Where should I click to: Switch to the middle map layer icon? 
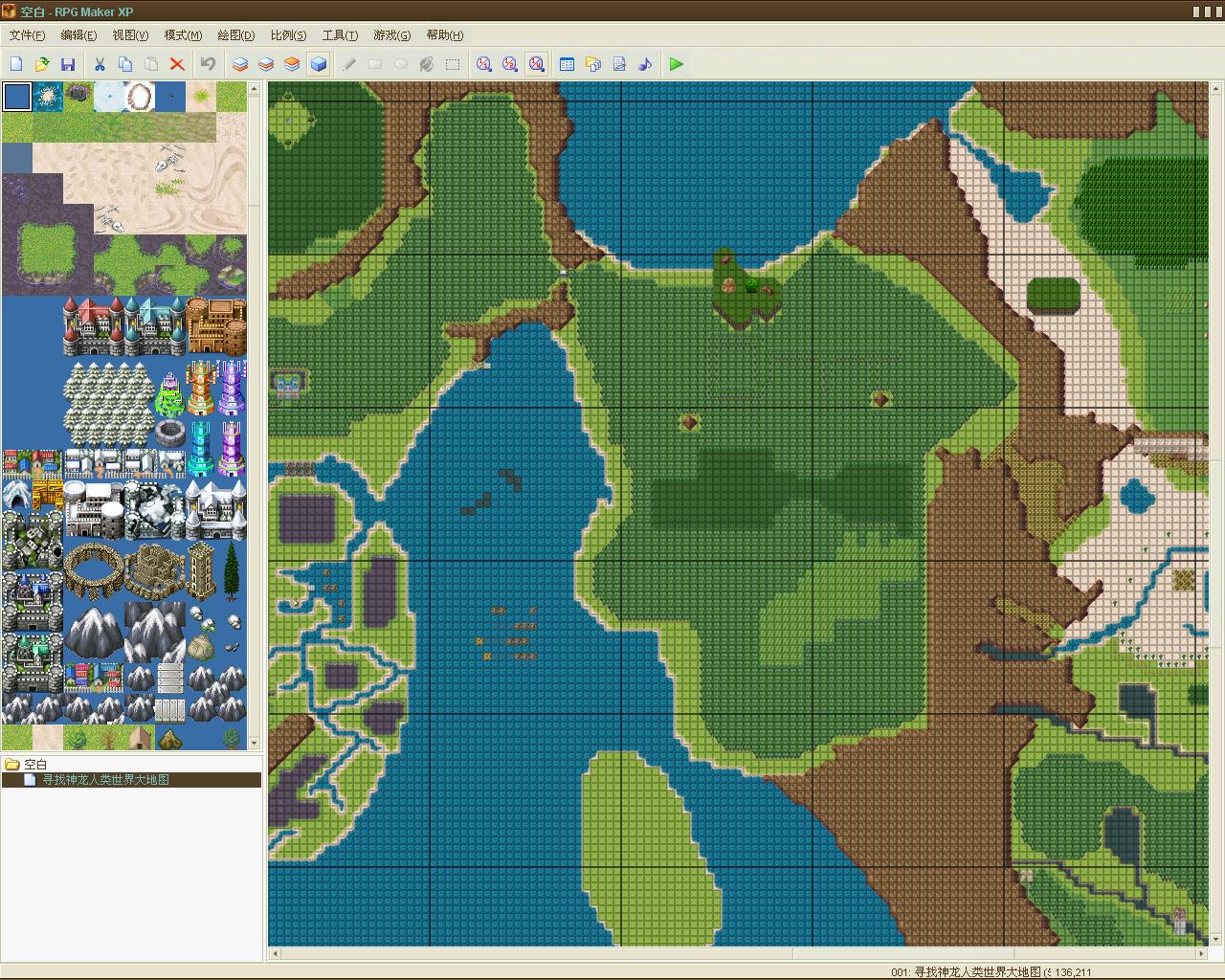266,64
